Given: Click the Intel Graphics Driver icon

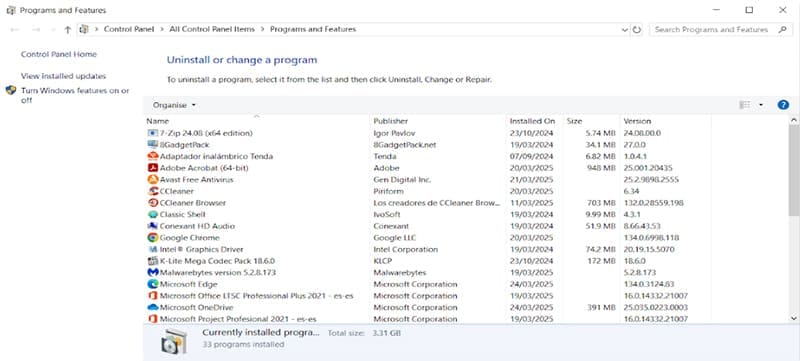Looking at the screenshot, I should pos(153,249).
